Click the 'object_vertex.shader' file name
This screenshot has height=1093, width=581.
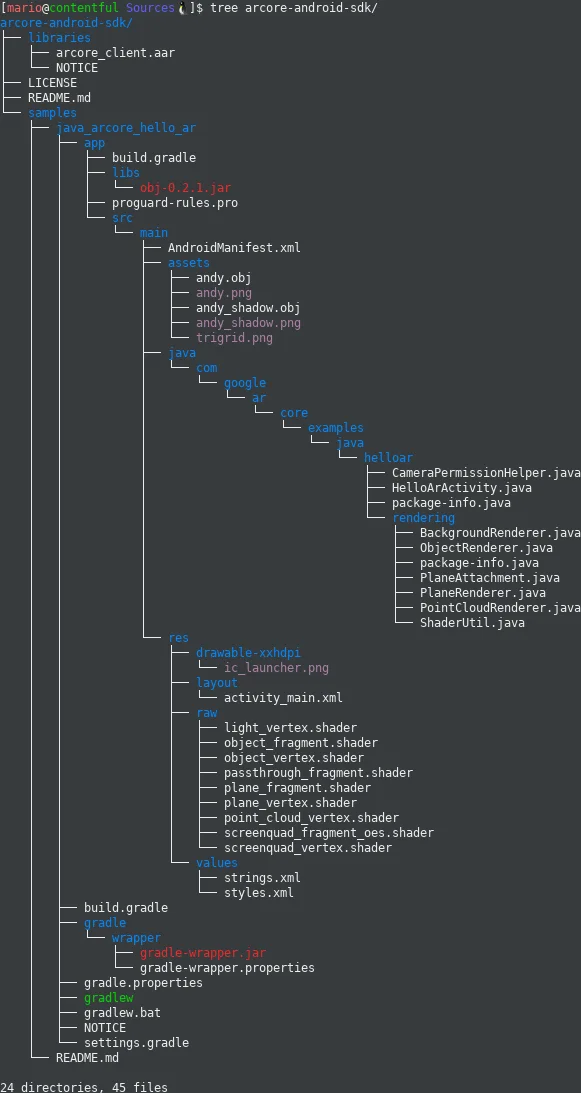[294, 759]
